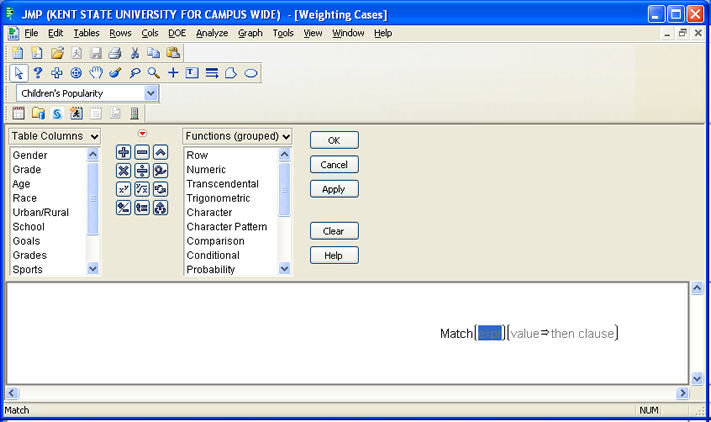Click the 'then clause' placeholder
The width and height of the screenshot is (711, 422).
[582, 334]
